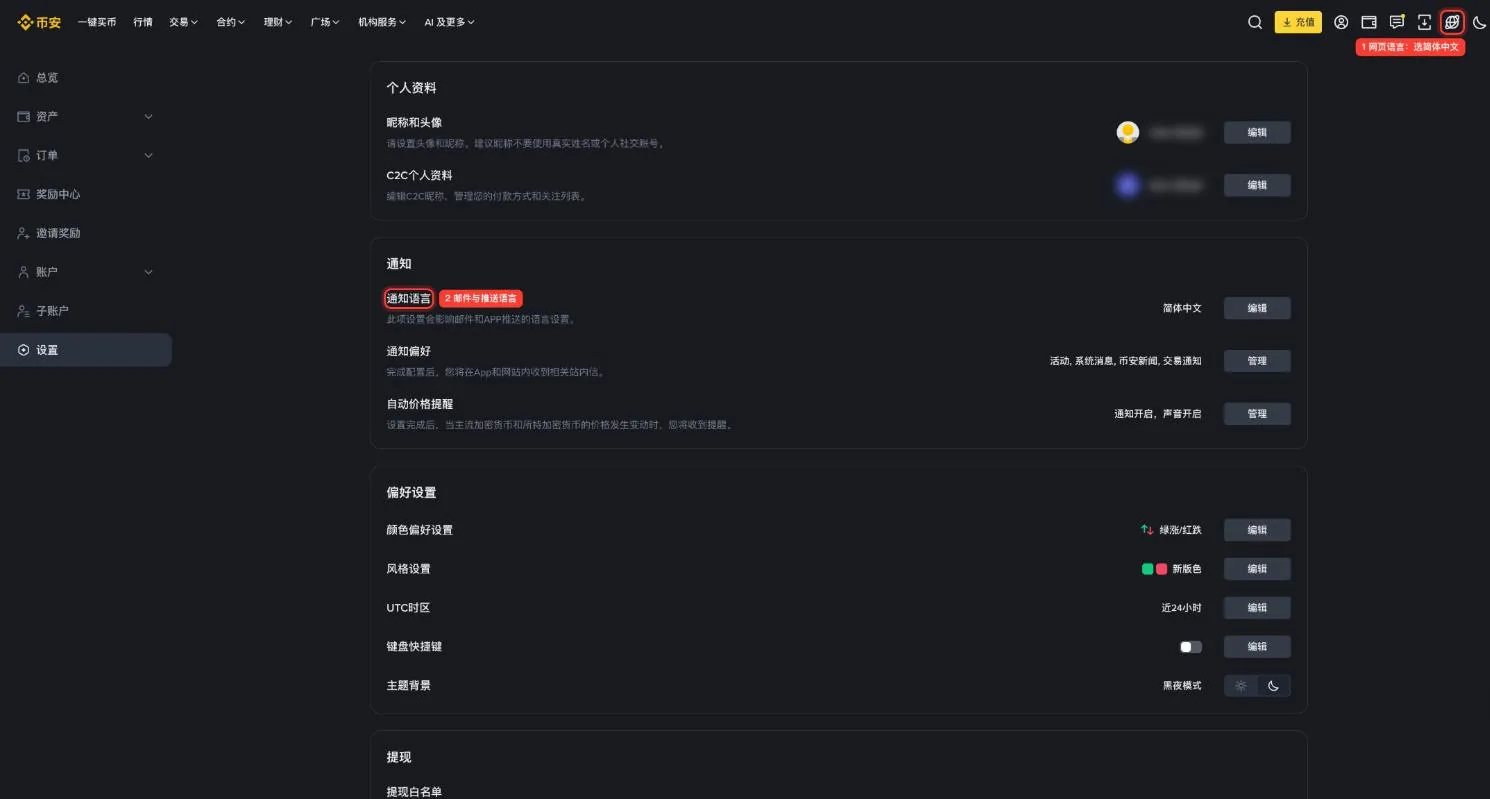This screenshot has height=799, width=1490.
Task: Open the 合约 dropdown menu
Action: 231,22
